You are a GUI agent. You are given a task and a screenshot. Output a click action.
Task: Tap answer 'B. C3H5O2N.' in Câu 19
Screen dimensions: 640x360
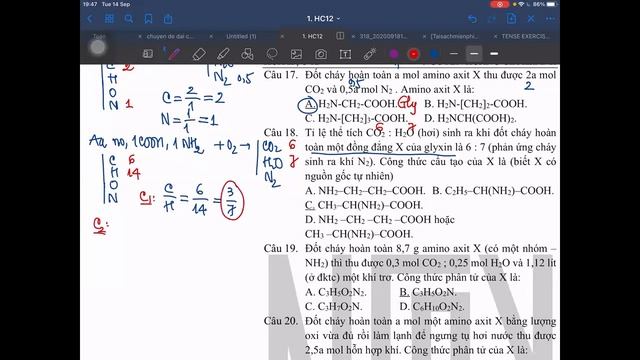(428, 292)
